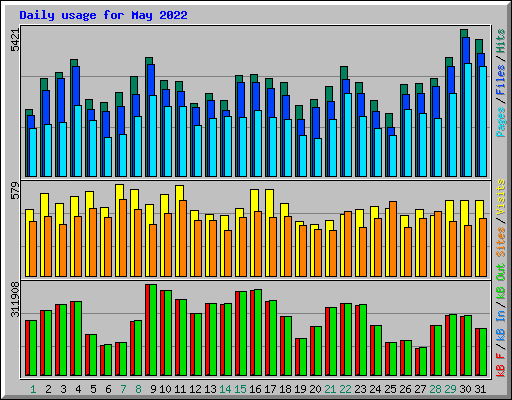Select day label 30 on x-axis
The image size is (512, 400).
pos(465,389)
